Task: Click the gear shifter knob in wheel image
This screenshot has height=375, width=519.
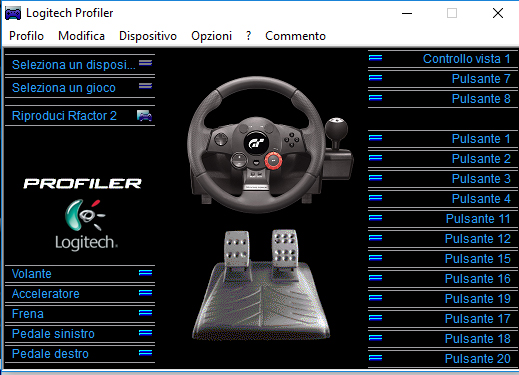Action: click(x=336, y=128)
